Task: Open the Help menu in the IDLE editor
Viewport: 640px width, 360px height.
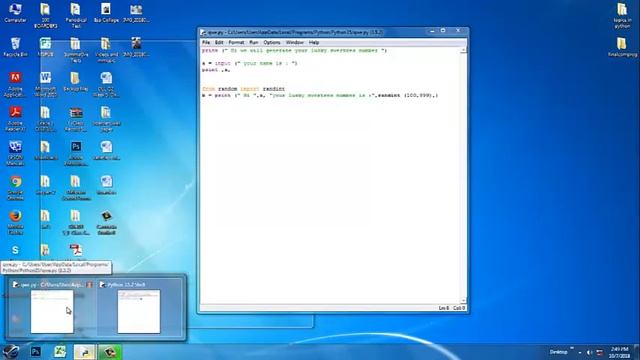Action: coord(313,42)
